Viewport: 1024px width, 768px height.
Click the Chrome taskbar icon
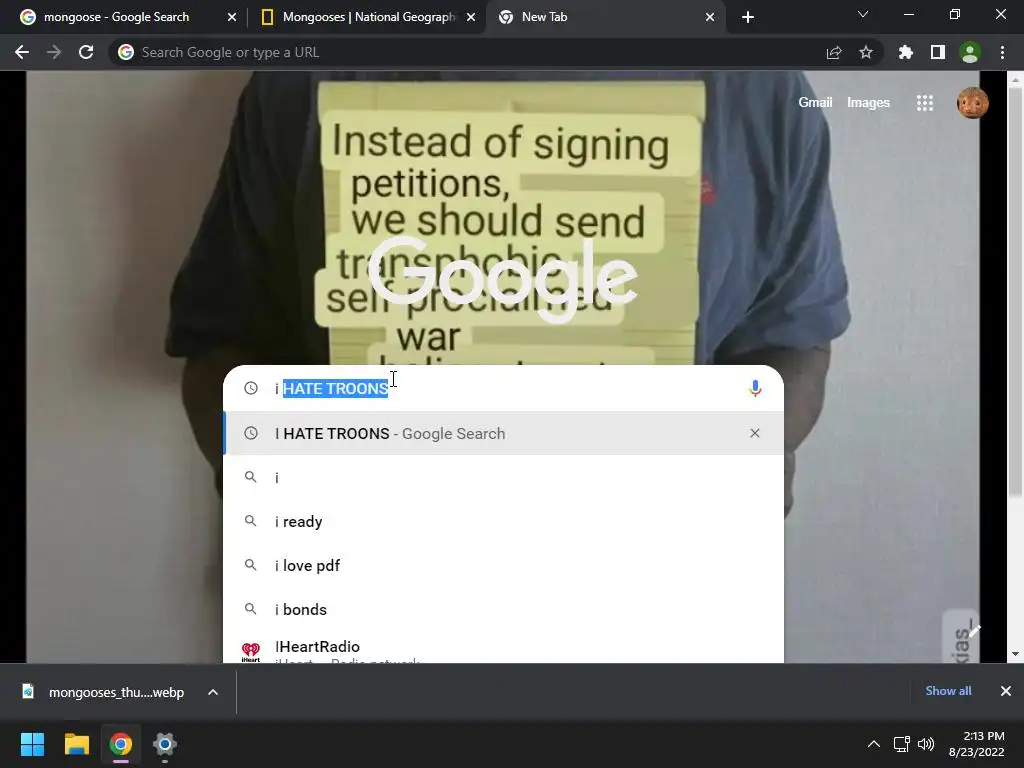click(120, 744)
